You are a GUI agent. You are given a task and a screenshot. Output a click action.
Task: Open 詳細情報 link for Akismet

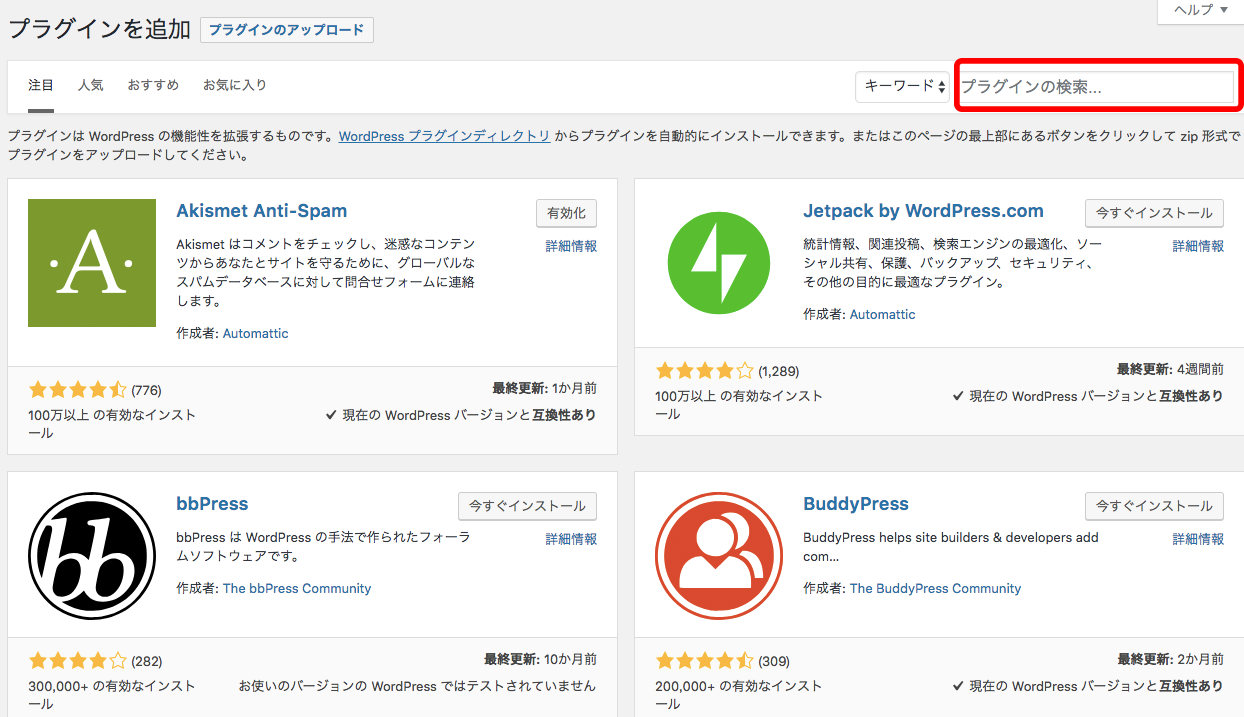[571, 246]
